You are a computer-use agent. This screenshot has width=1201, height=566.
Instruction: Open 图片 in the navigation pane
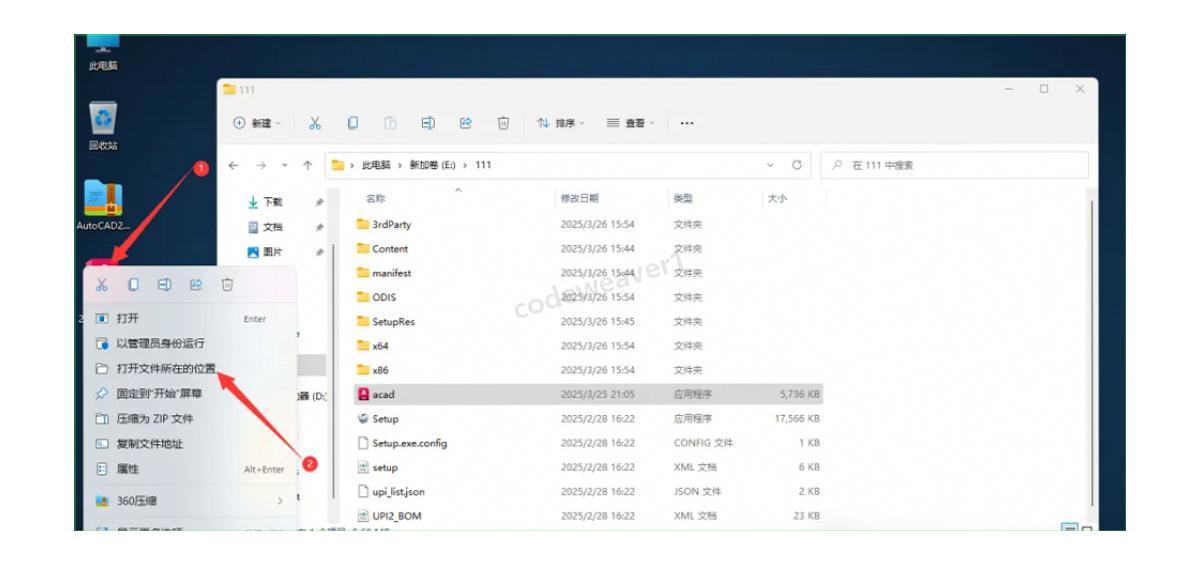pyautogui.click(x=273, y=252)
